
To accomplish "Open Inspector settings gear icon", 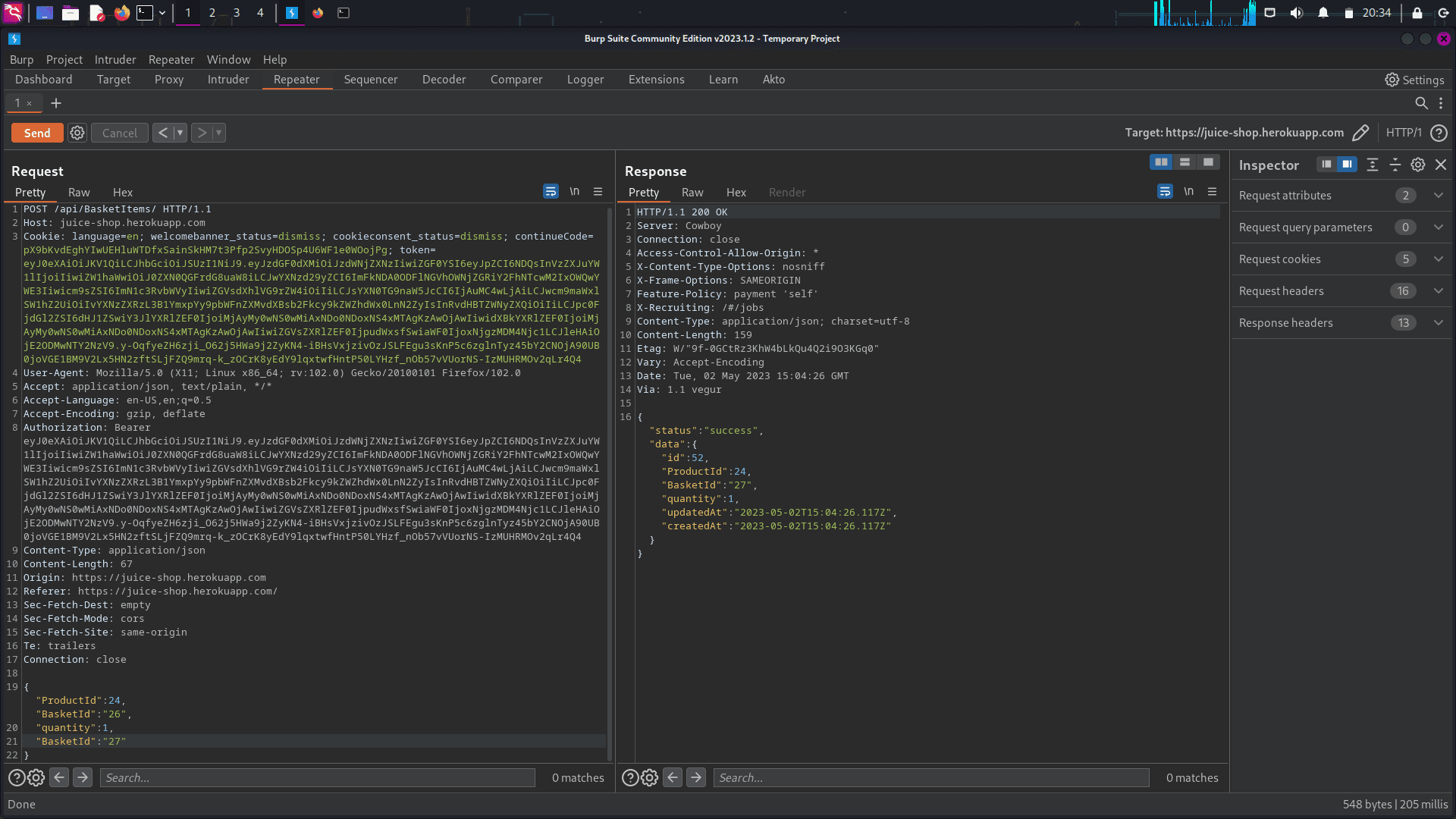I will pyautogui.click(x=1417, y=165).
